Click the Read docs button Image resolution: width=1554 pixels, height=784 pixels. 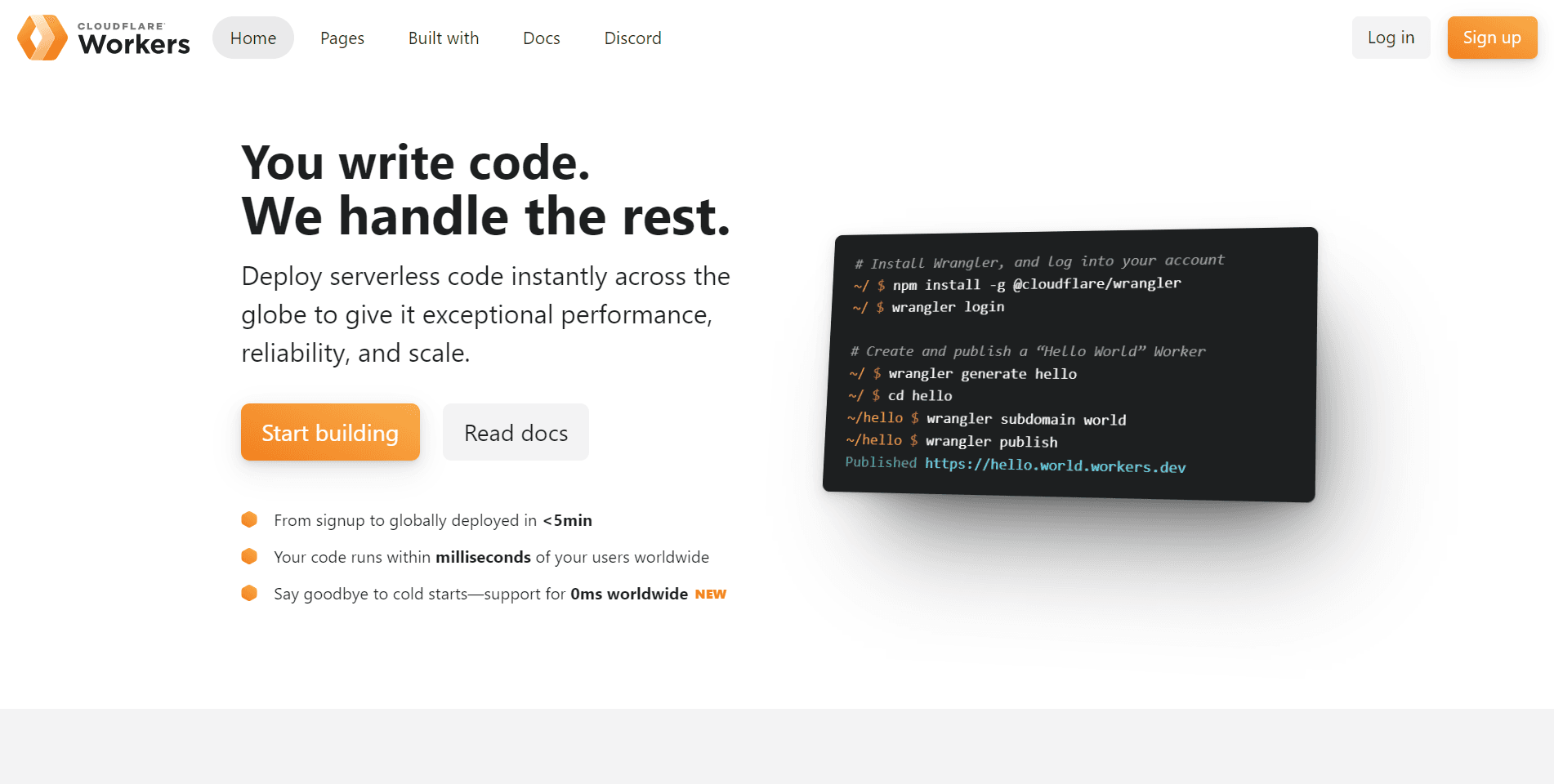coord(516,432)
